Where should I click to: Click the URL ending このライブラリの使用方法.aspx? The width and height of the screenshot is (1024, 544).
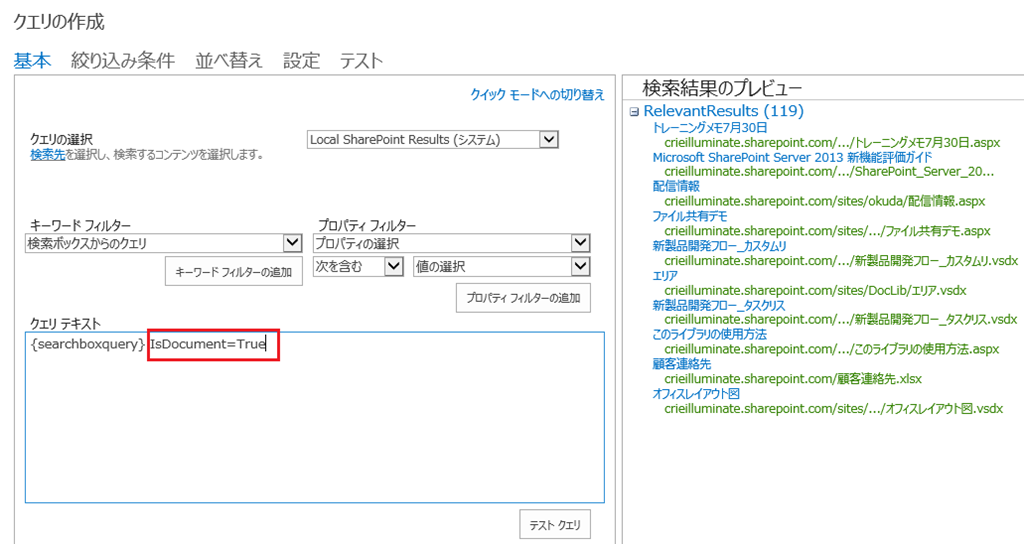[x=831, y=349]
